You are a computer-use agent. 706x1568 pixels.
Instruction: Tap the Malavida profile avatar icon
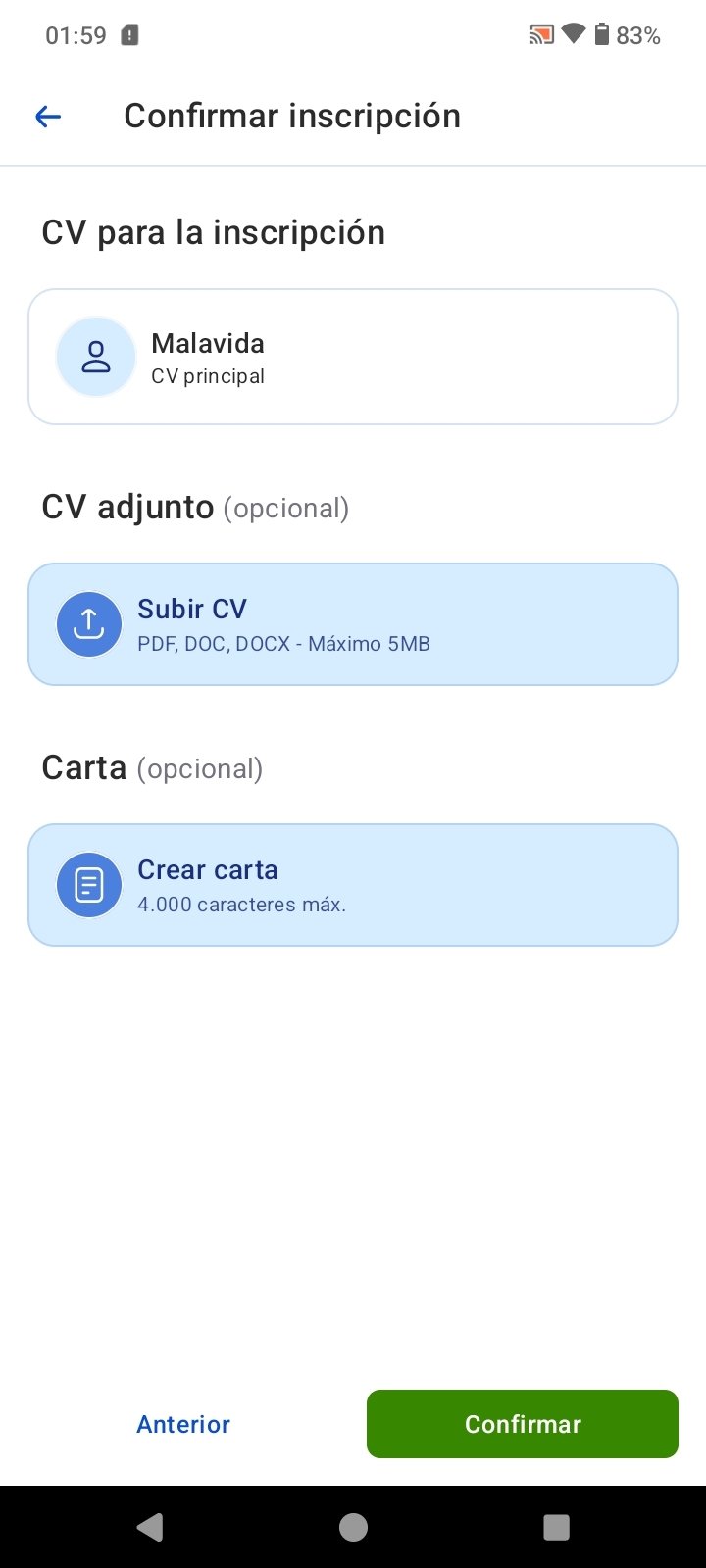pos(95,357)
